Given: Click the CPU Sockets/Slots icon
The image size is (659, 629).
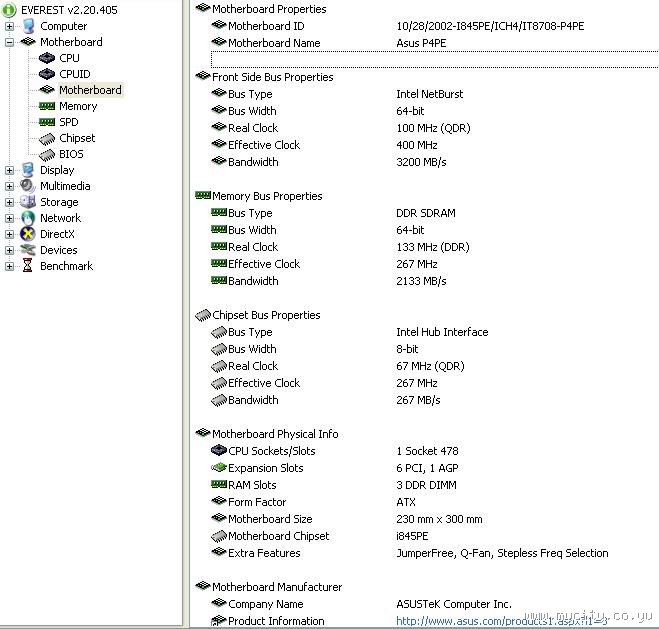Looking at the screenshot, I should click(x=219, y=450).
